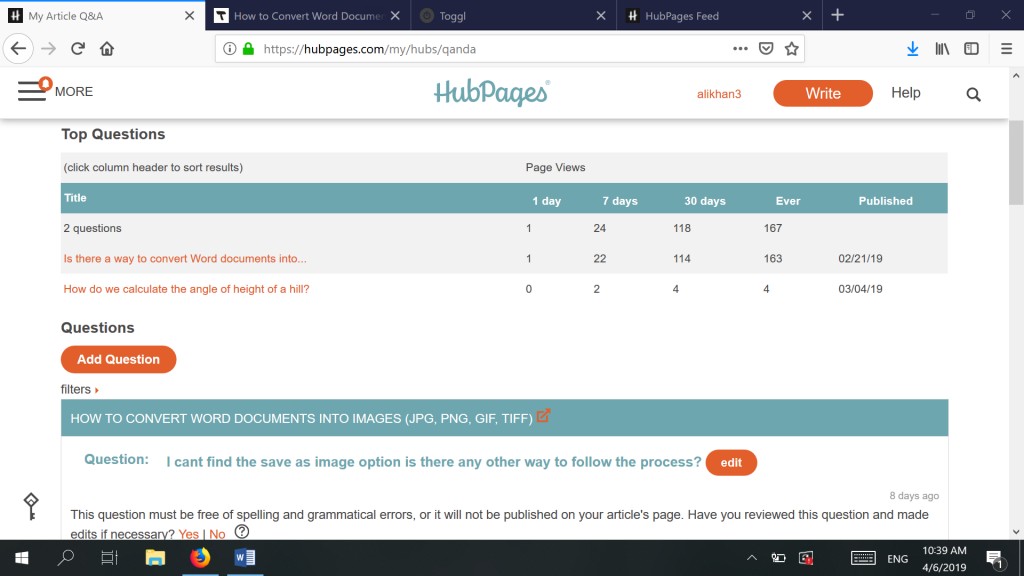Open 'Is there a way to convert Word documents' question
Viewport: 1024px width, 576px height.
(185, 259)
